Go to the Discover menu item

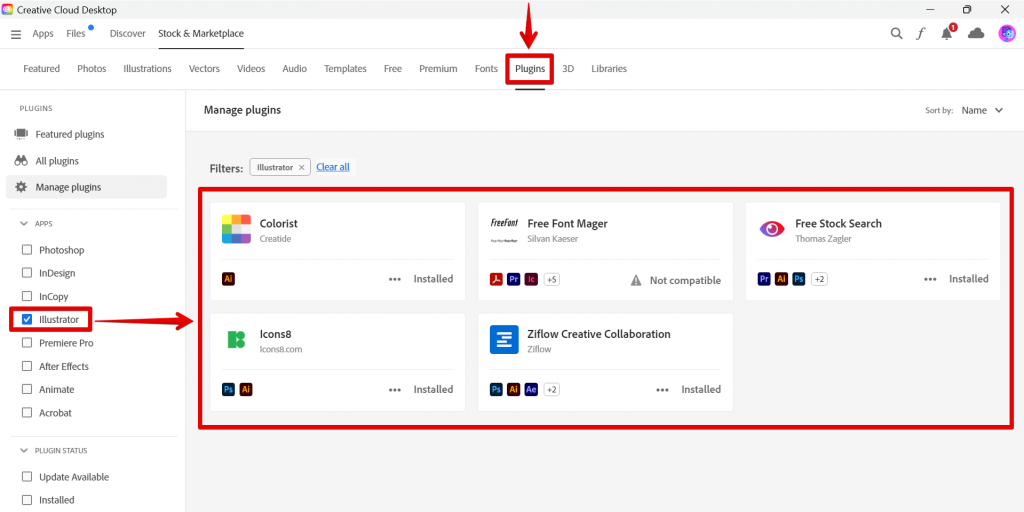tap(127, 34)
